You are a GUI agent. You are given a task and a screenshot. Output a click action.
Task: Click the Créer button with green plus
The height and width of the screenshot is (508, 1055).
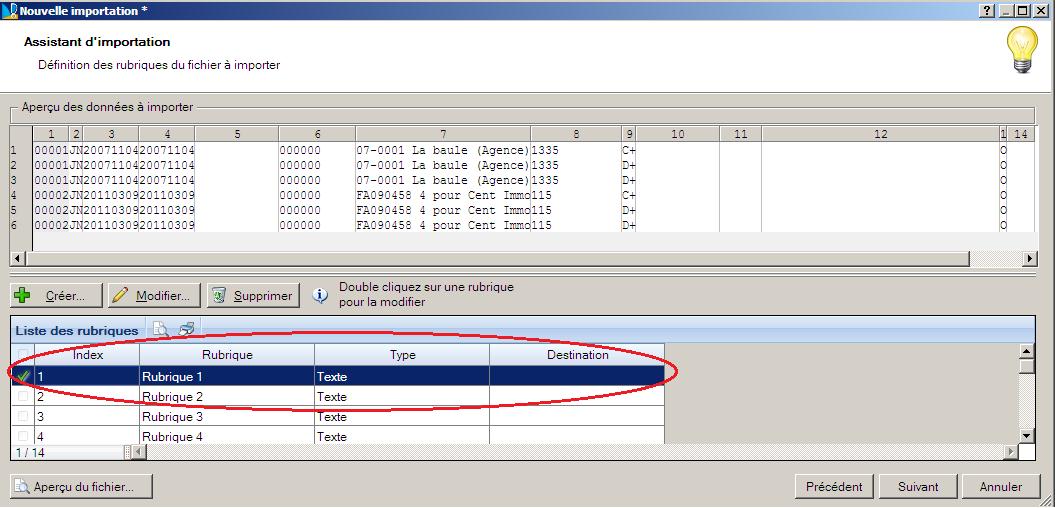tap(57, 295)
